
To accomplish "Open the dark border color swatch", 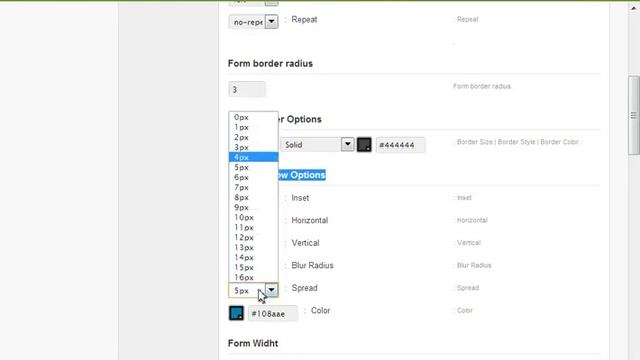I will coord(364,144).
